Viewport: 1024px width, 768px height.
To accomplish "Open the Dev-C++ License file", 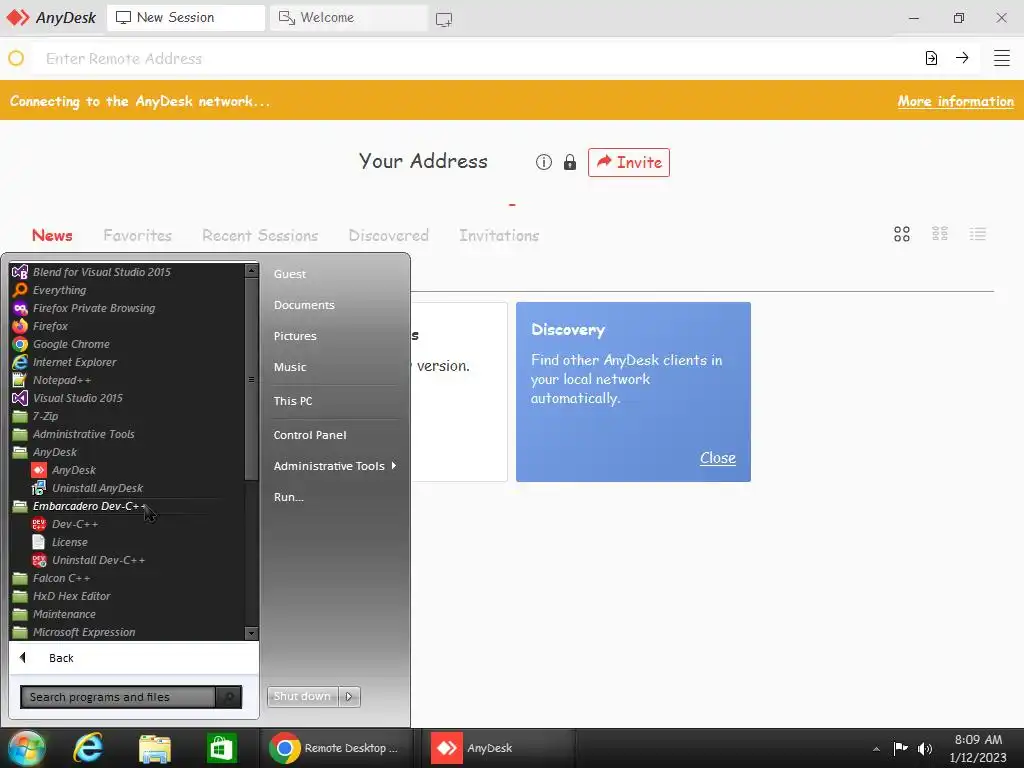I will click(69, 542).
